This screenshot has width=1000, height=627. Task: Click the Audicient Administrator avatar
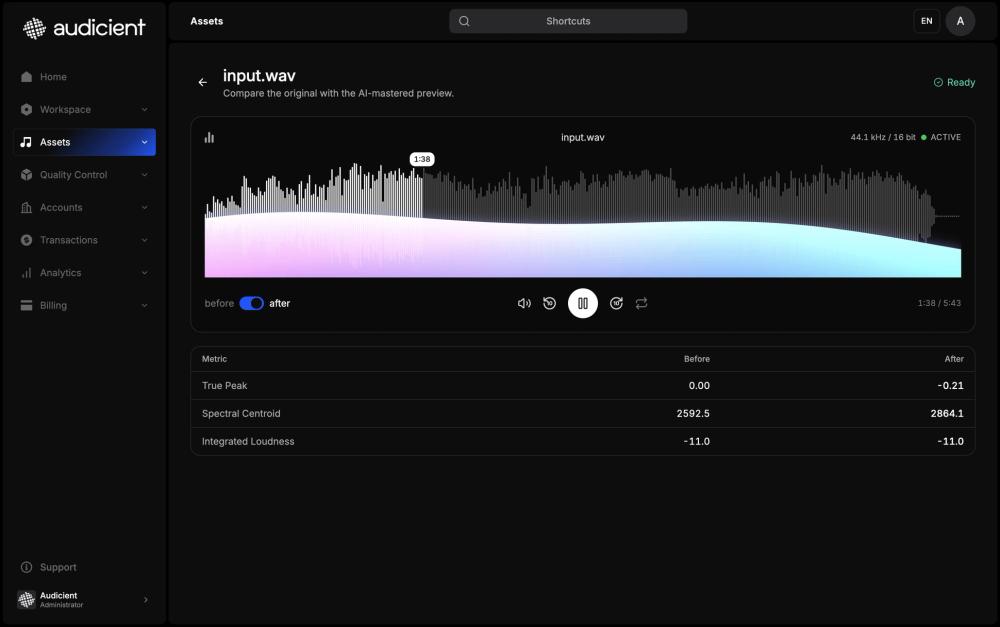pos(26,600)
